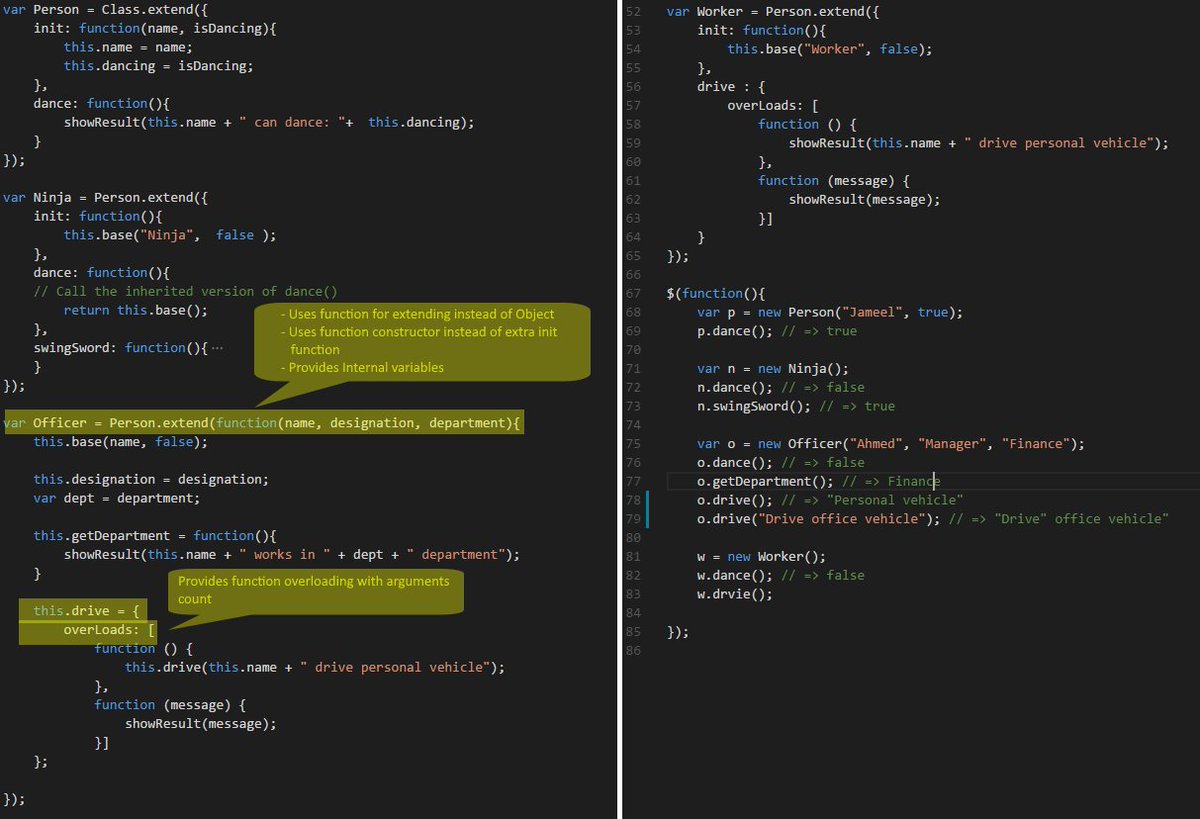Click the 'o.dance(); // => false' line
1200x819 pixels.
pos(781,462)
